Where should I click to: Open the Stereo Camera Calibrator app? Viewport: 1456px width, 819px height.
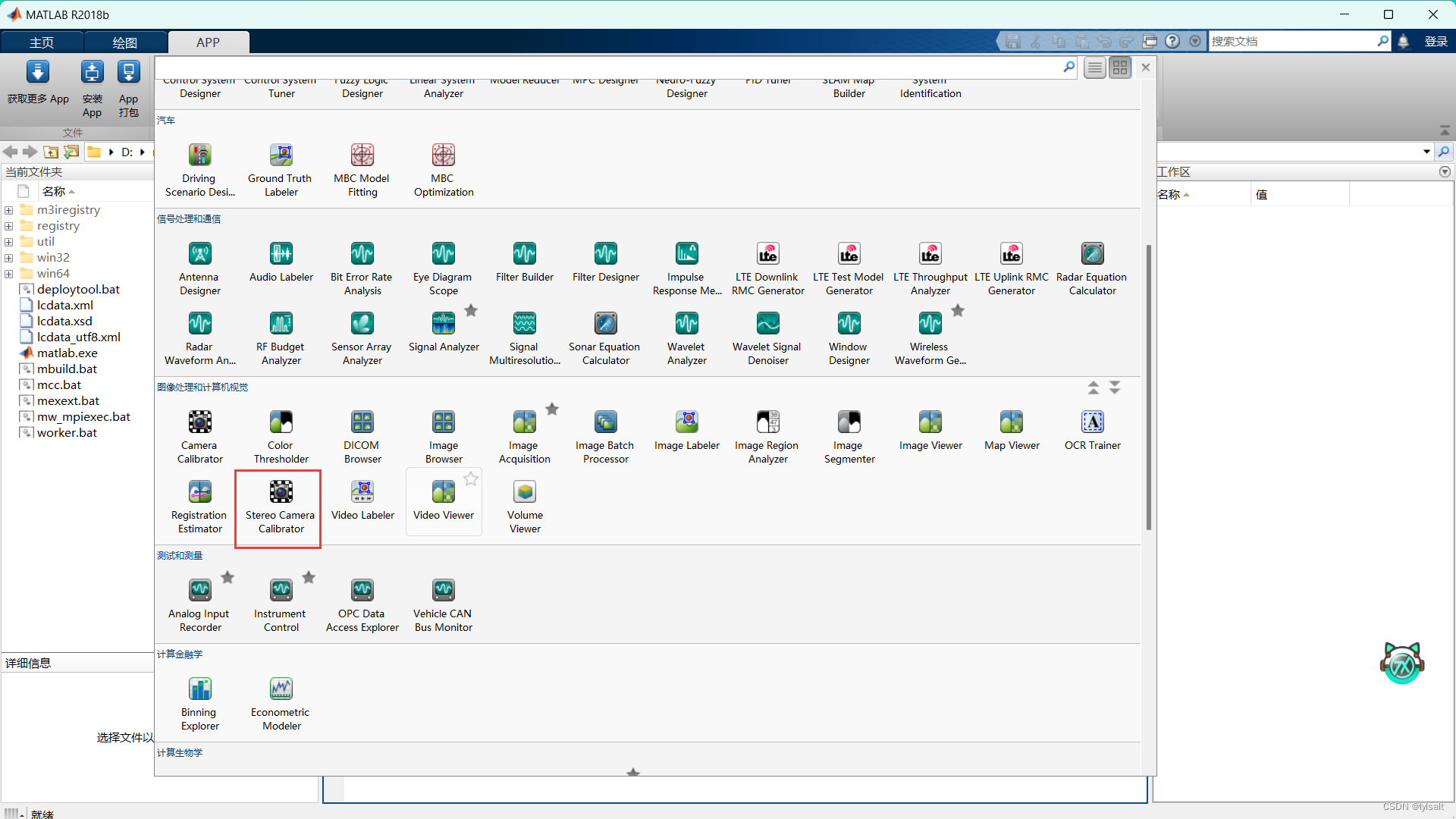[281, 507]
